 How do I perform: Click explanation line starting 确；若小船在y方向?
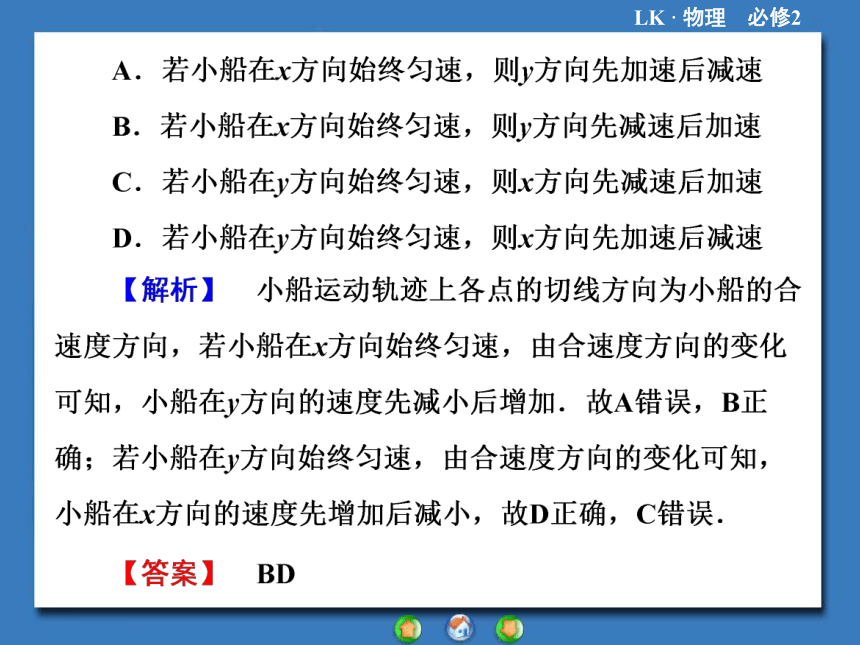(x=412, y=458)
